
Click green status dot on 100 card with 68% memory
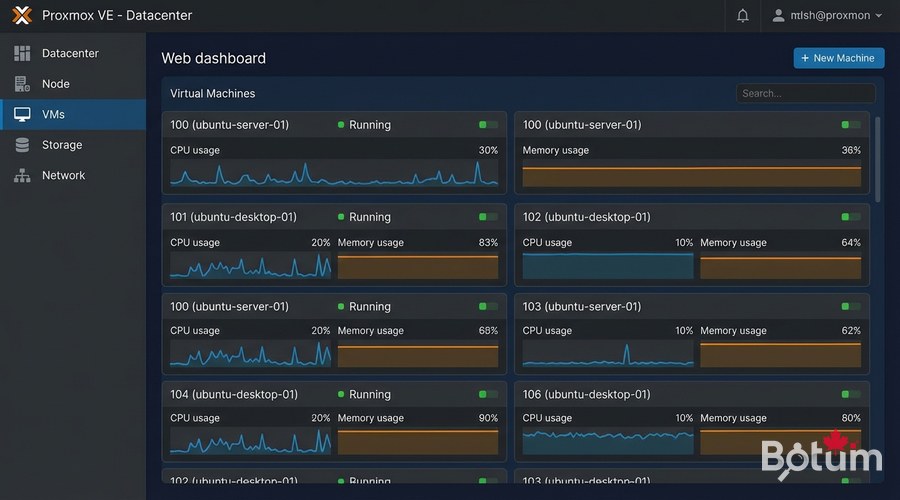click(341, 307)
